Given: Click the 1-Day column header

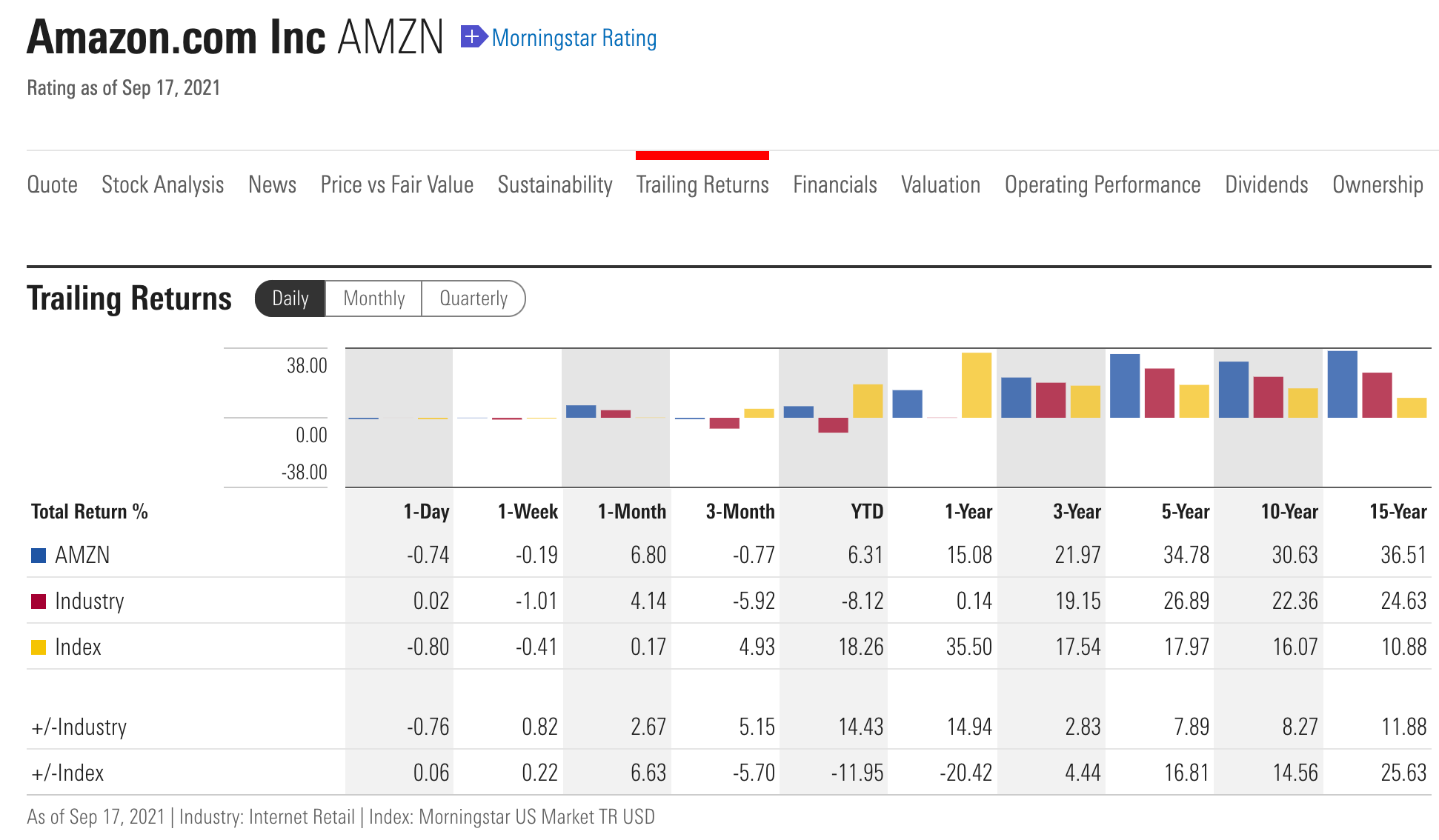Looking at the screenshot, I should tap(426, 512).
